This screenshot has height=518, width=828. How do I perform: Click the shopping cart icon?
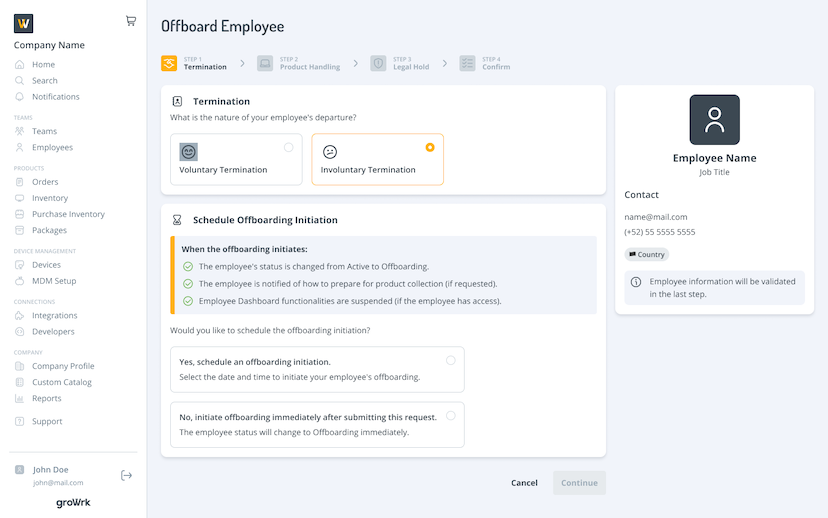pyautogui.click(x=131, y=21)
